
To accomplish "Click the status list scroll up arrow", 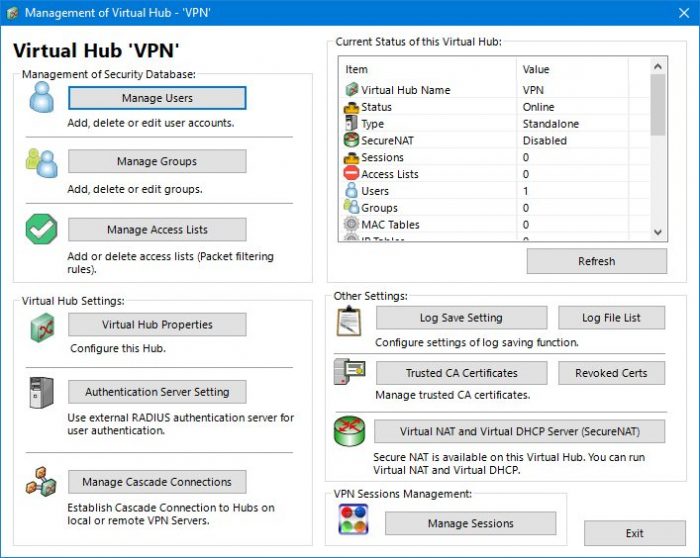I will click(x=658, y=67).
